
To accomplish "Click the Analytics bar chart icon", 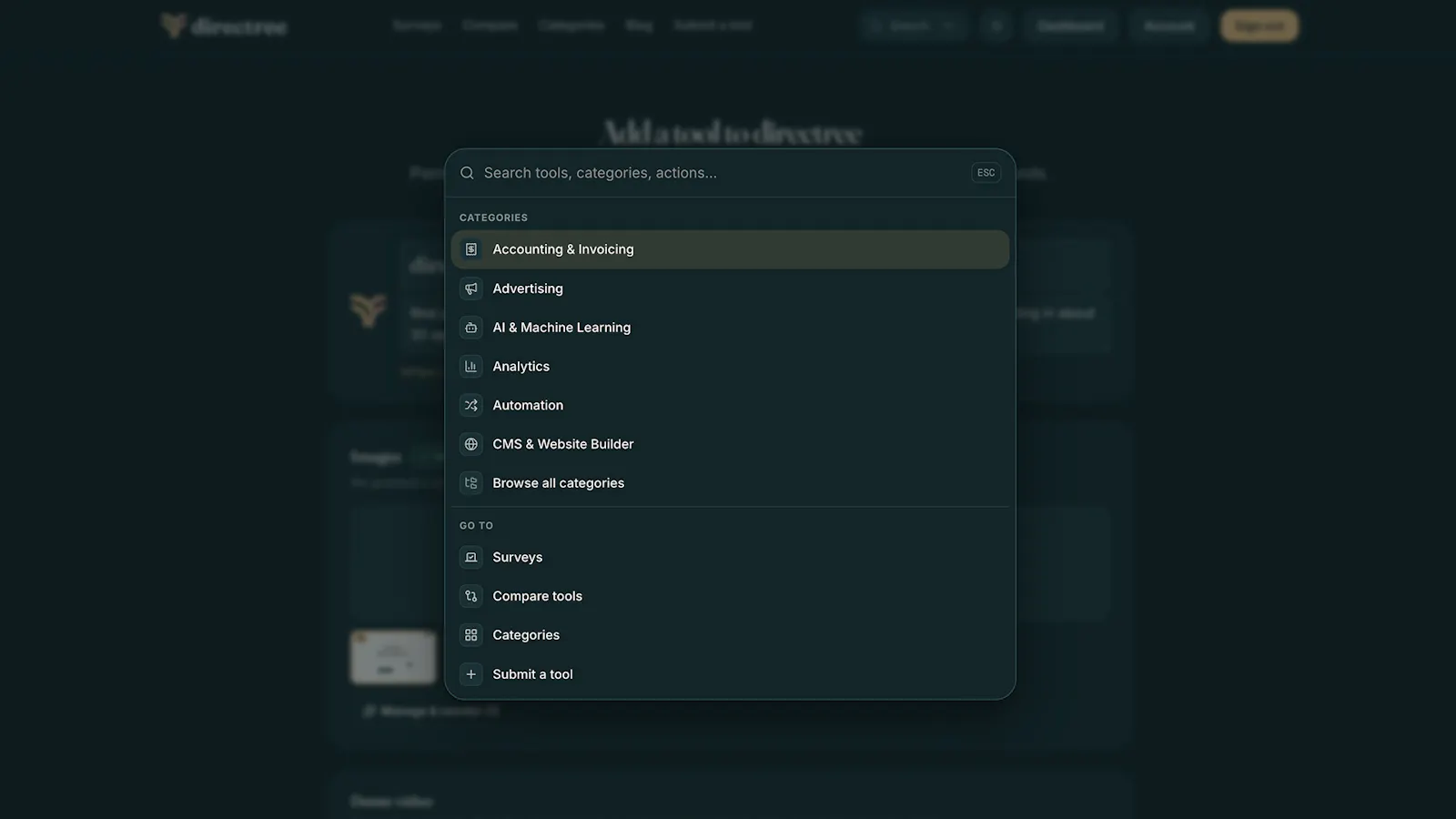I will (471, 367).
